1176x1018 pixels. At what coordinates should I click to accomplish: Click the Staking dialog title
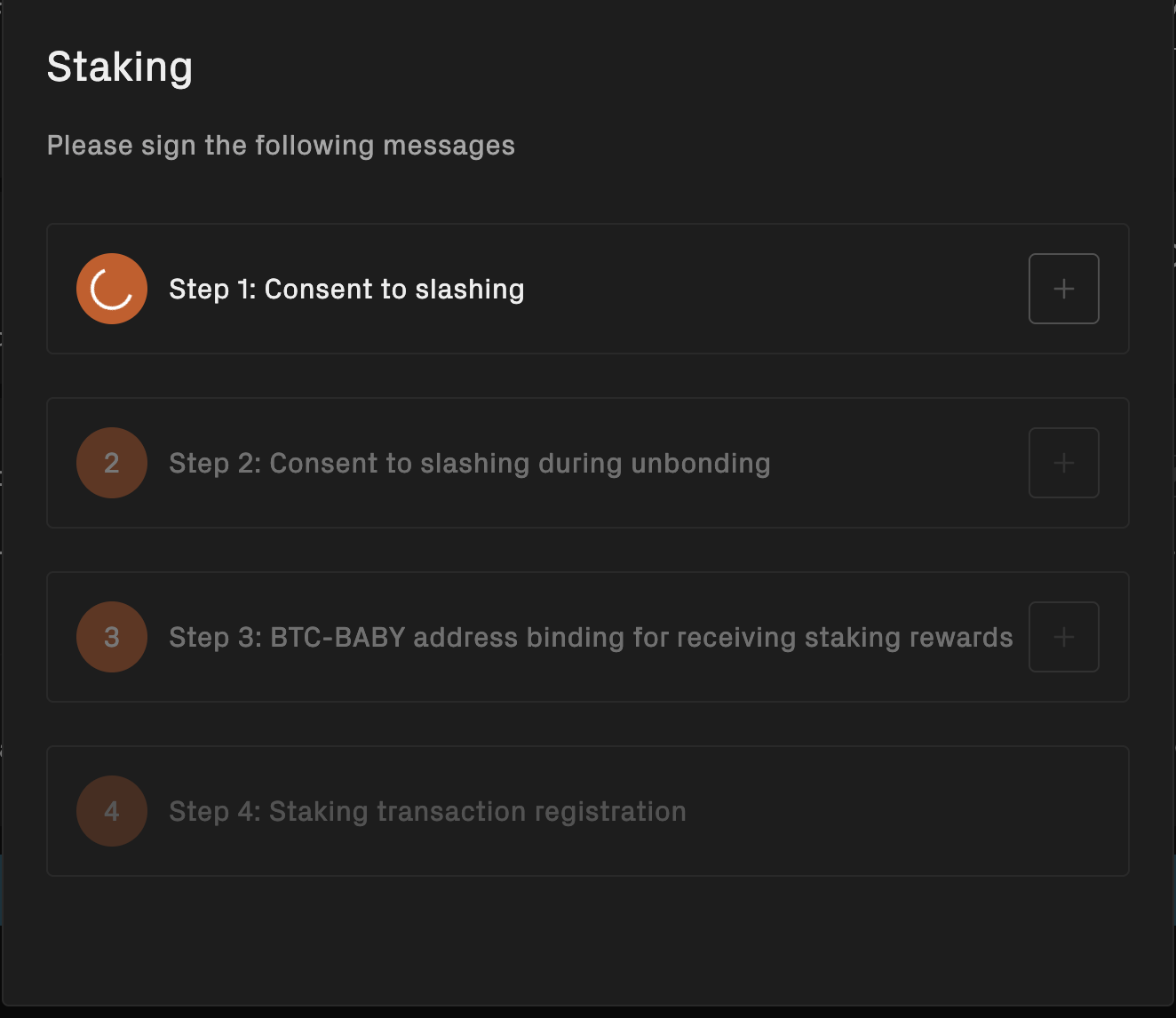120,66
